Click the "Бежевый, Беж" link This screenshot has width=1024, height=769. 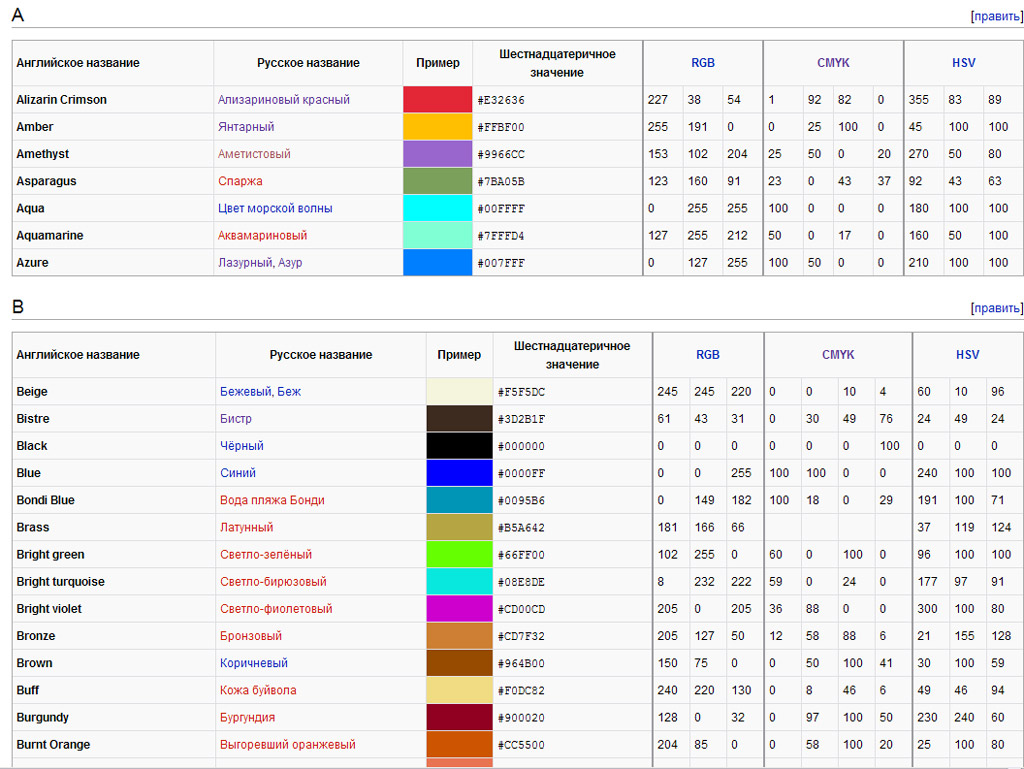[260, 392]
